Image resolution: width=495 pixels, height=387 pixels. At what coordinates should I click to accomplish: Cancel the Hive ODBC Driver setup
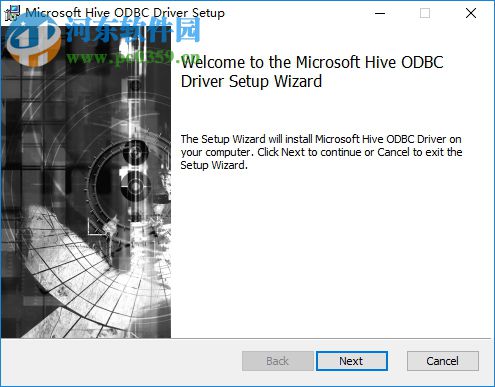click(x=443, y=361)
